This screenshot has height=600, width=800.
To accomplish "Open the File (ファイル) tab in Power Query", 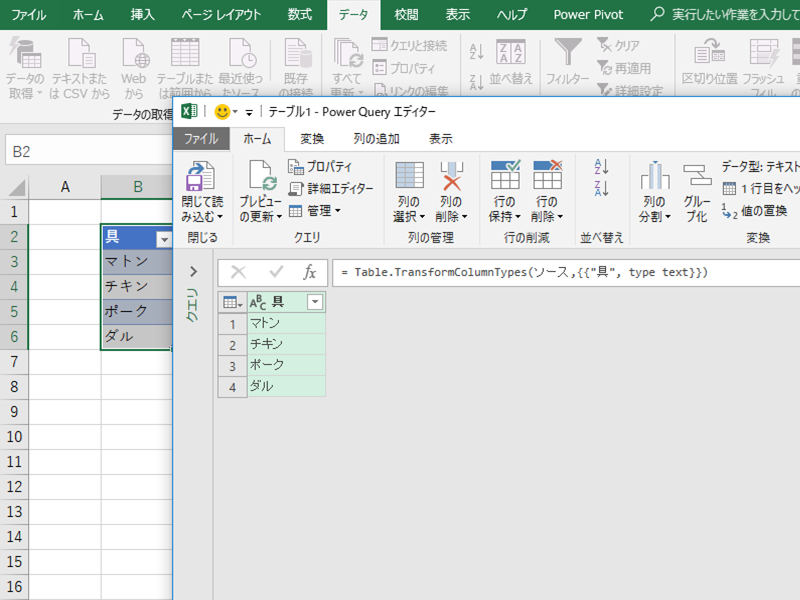I will click(x=201, y=139).
